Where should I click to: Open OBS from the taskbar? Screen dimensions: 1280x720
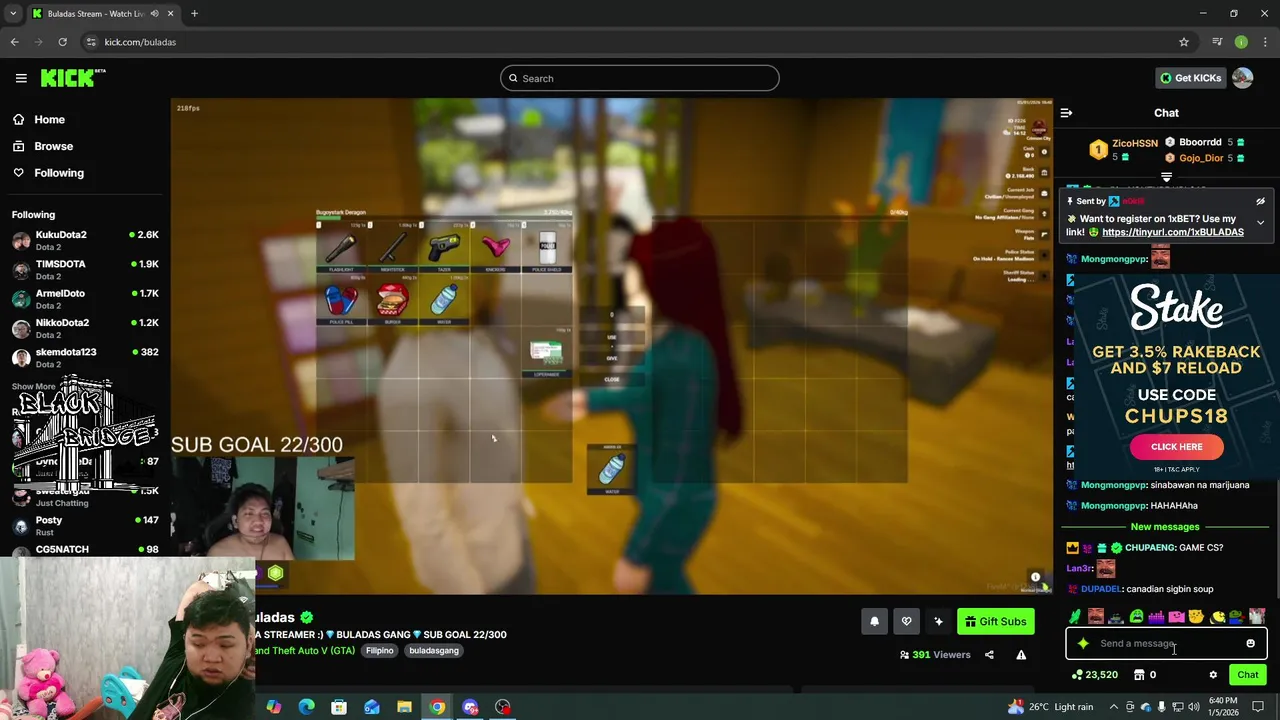pos(503,707)
